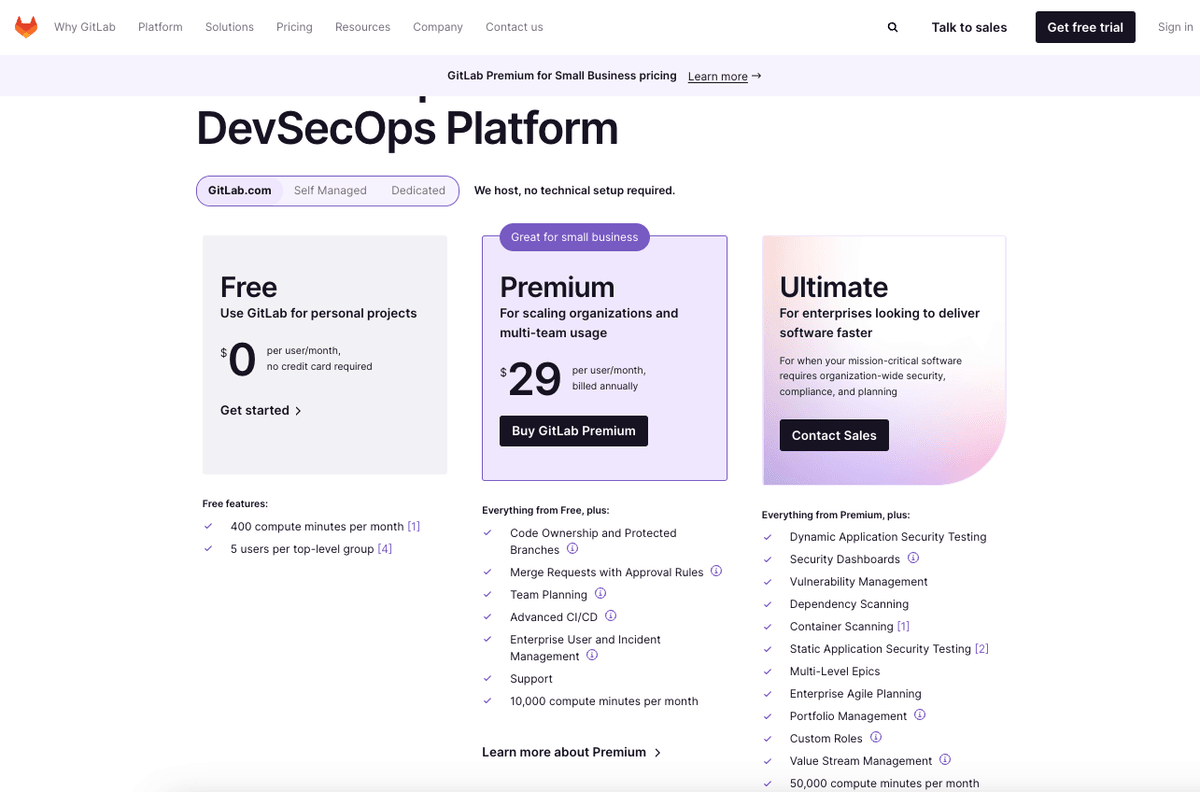
Task: Click info icon next to Custom Roles
Action: pos(875,737)
